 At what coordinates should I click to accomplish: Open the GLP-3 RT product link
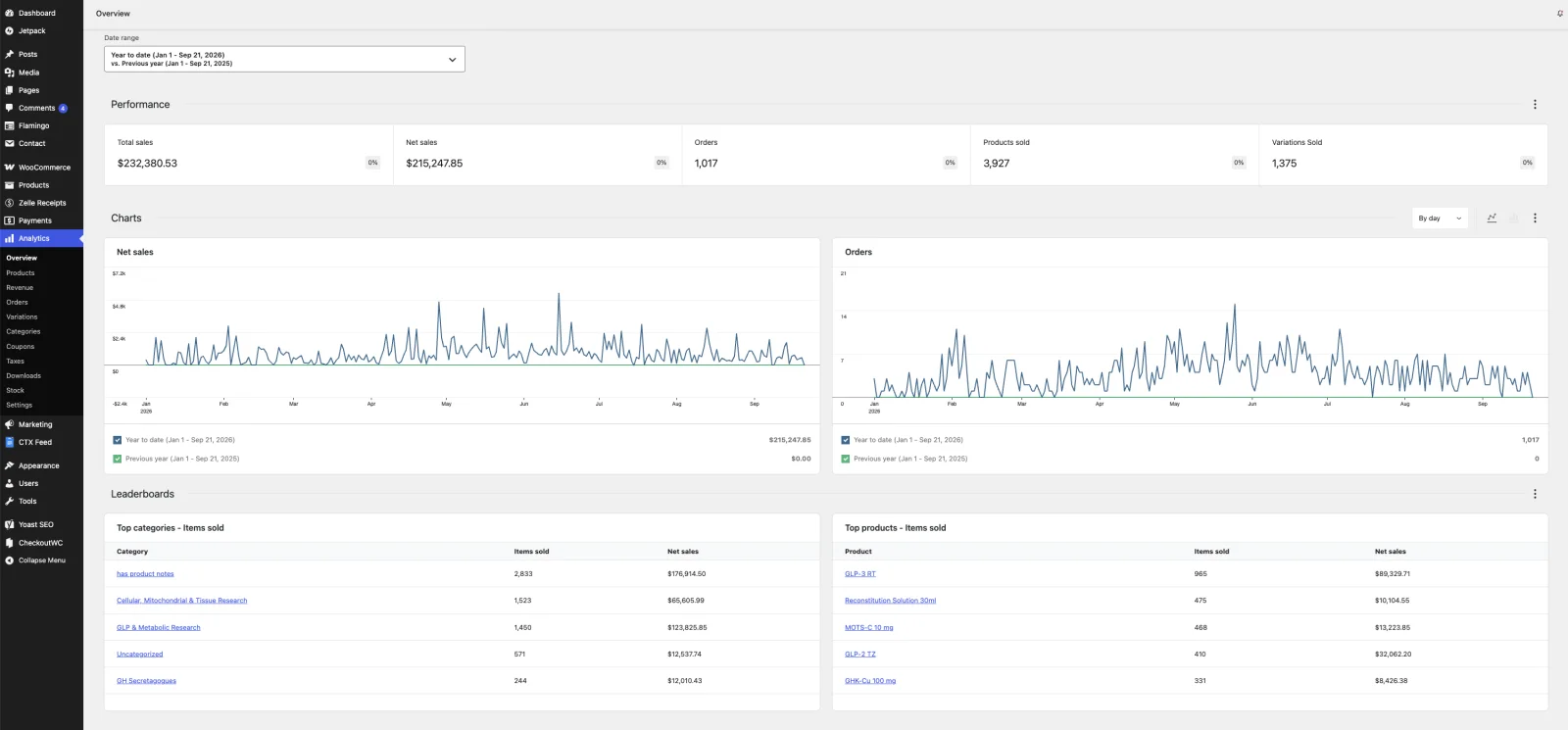[x=860, y=574]
